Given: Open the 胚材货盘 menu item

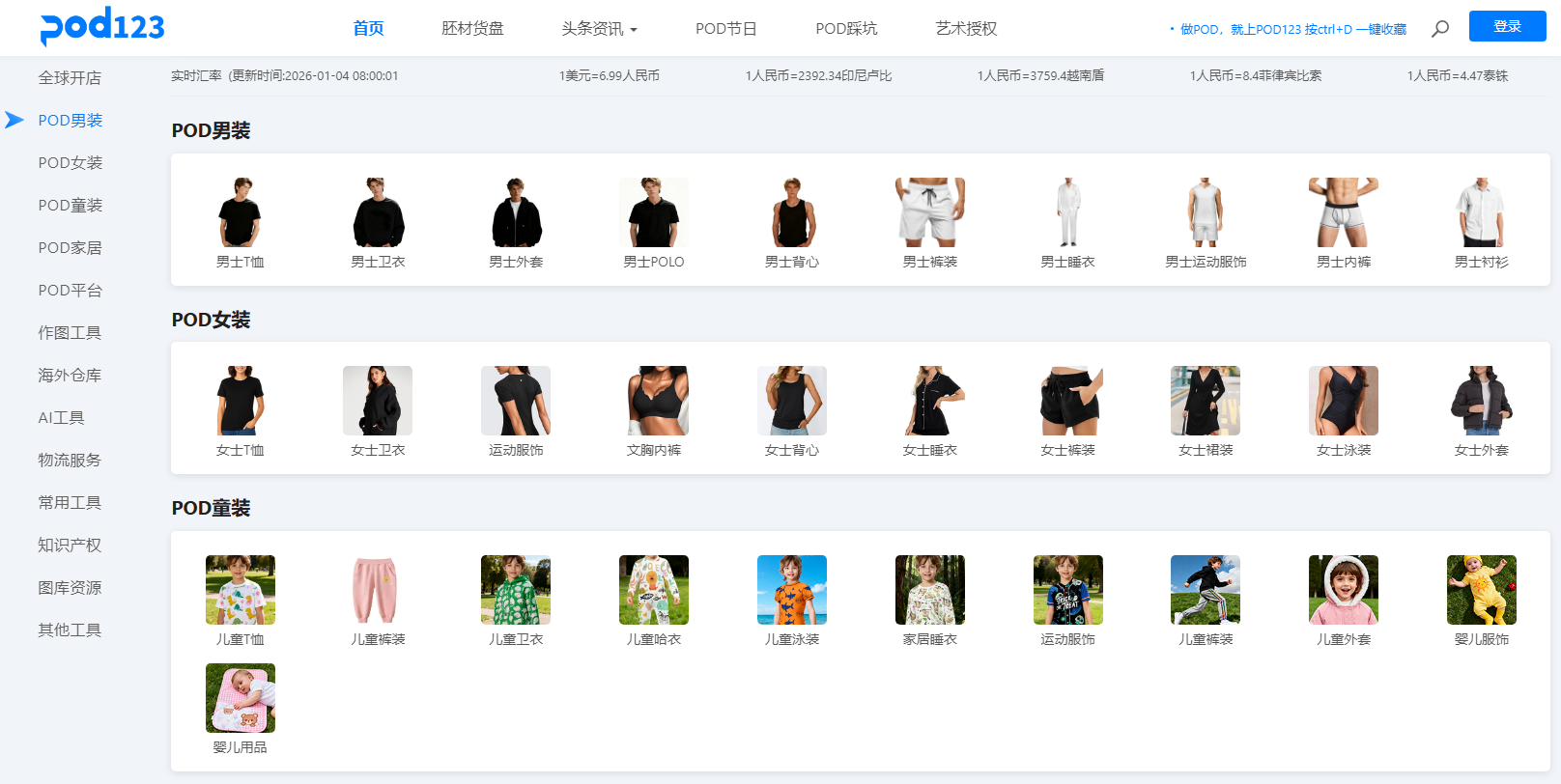Looking at the screenshot, I should [x=472, y=29].
